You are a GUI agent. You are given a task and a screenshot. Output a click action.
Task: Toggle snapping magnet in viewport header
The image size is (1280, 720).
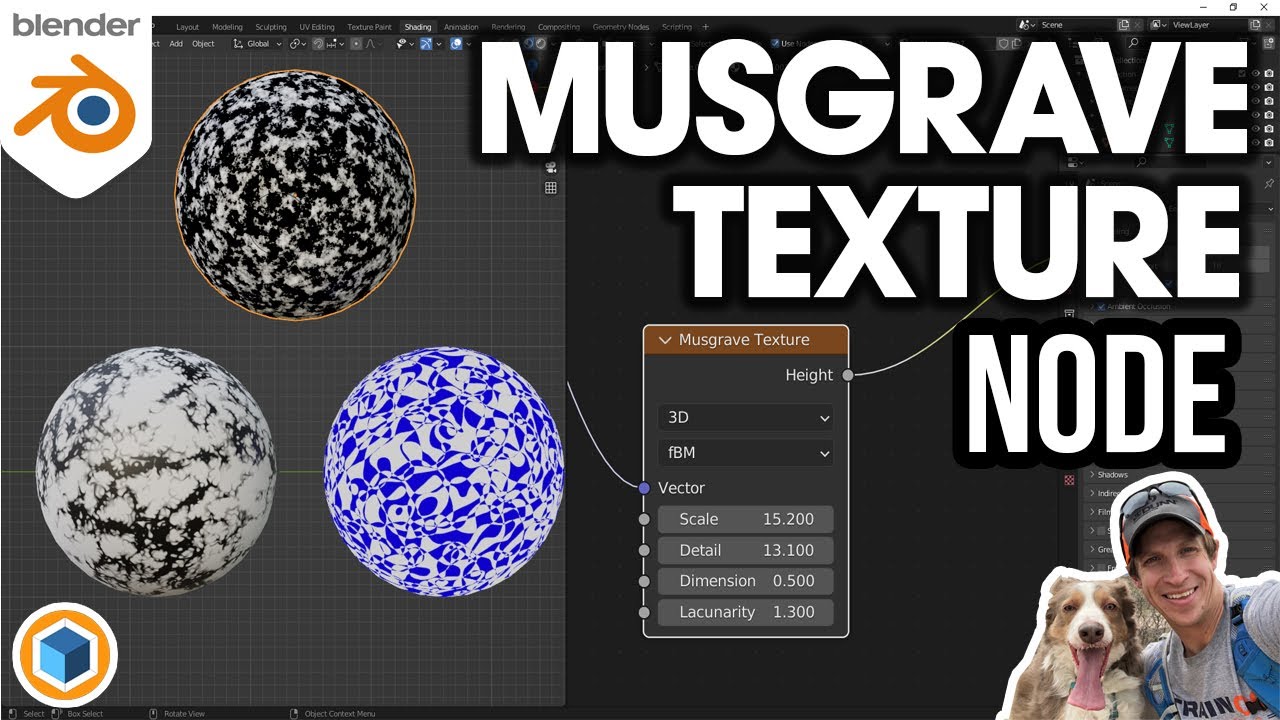pyautogui.click(x=318, y=43)
